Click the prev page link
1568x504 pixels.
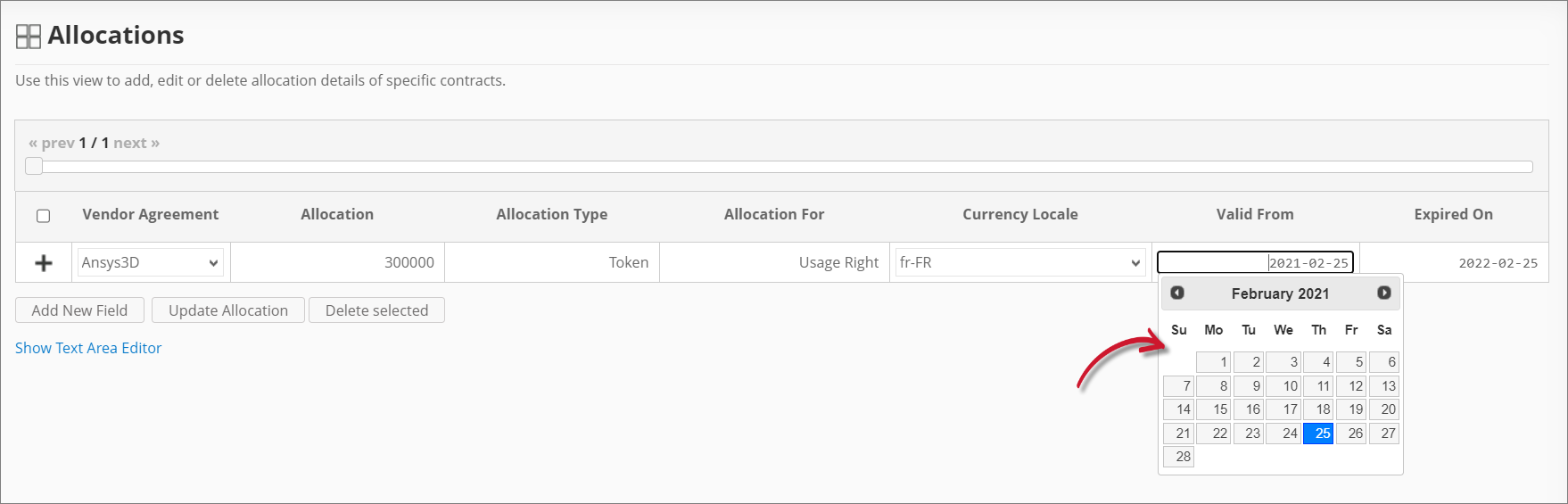point(52,143)
